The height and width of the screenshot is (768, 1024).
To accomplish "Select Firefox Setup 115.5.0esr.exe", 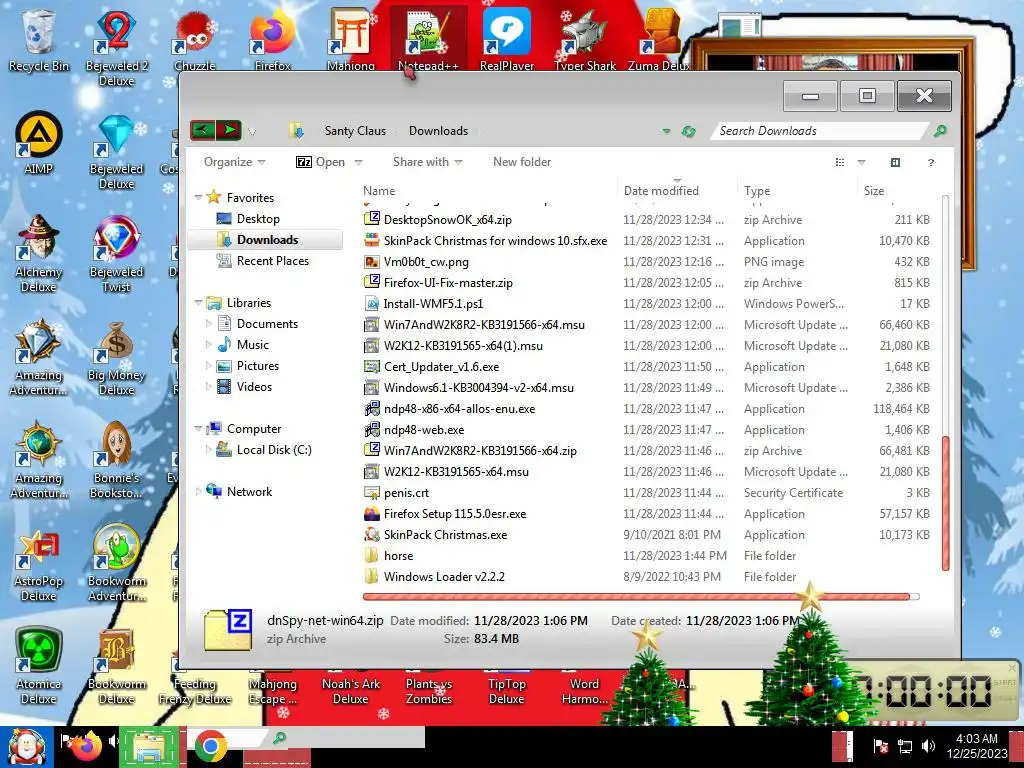I will coord(455,513).
